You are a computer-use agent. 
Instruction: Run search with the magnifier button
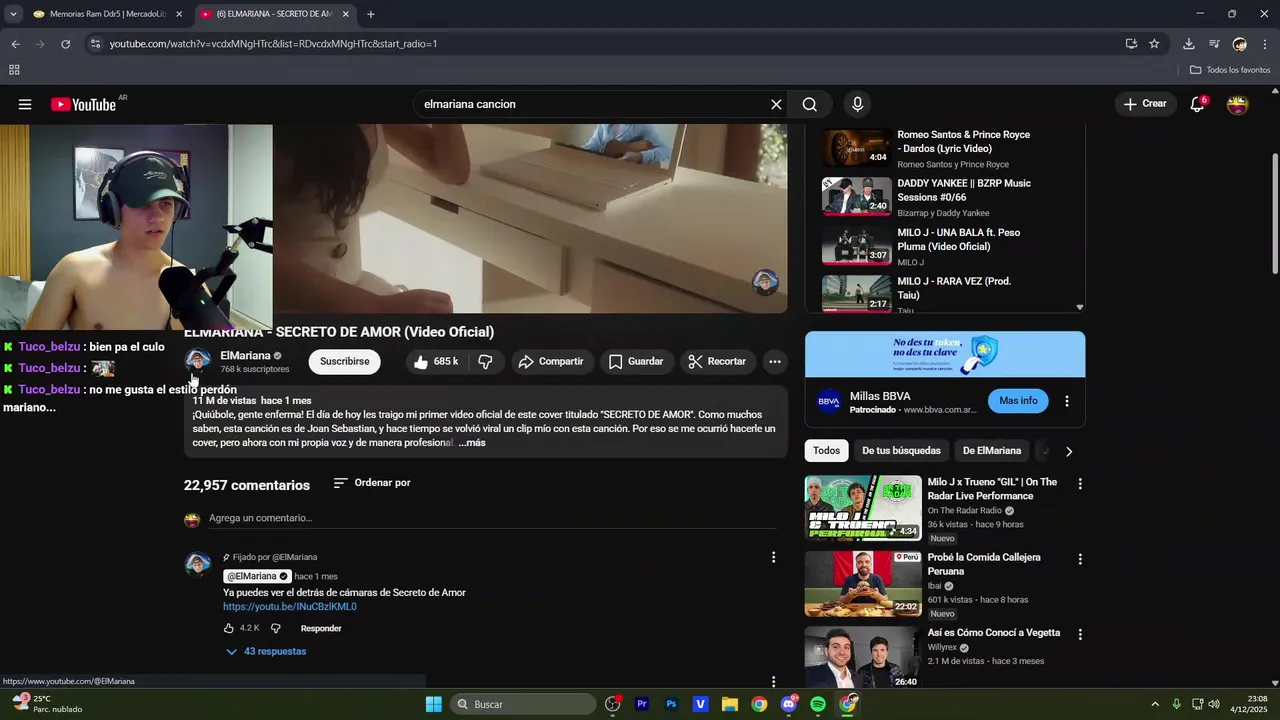tap(810, 104)
